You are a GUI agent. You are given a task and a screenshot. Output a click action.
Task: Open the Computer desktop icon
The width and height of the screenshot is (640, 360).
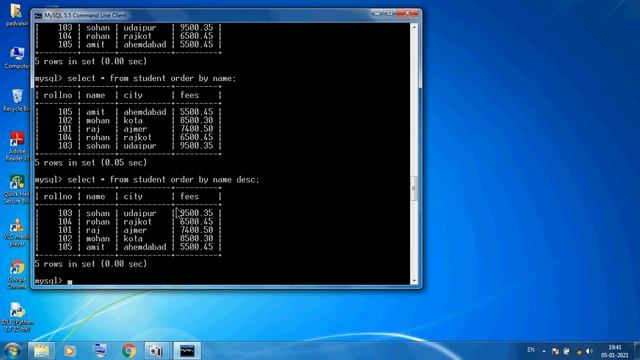[17, 58]
